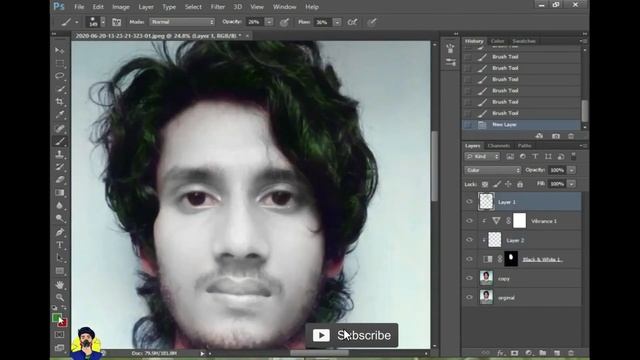Select the Move tool
Screen dimensions: 640x360
pos(60,50)
